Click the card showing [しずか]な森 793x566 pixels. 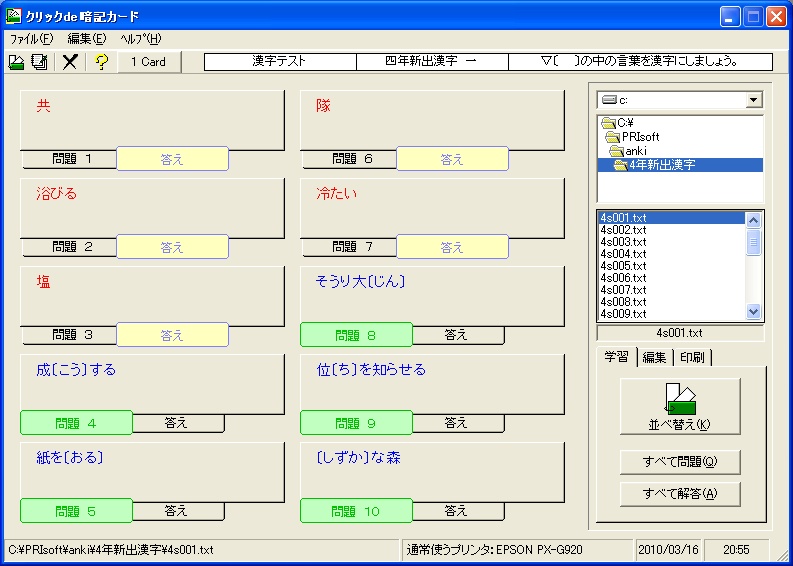point(432,472)
